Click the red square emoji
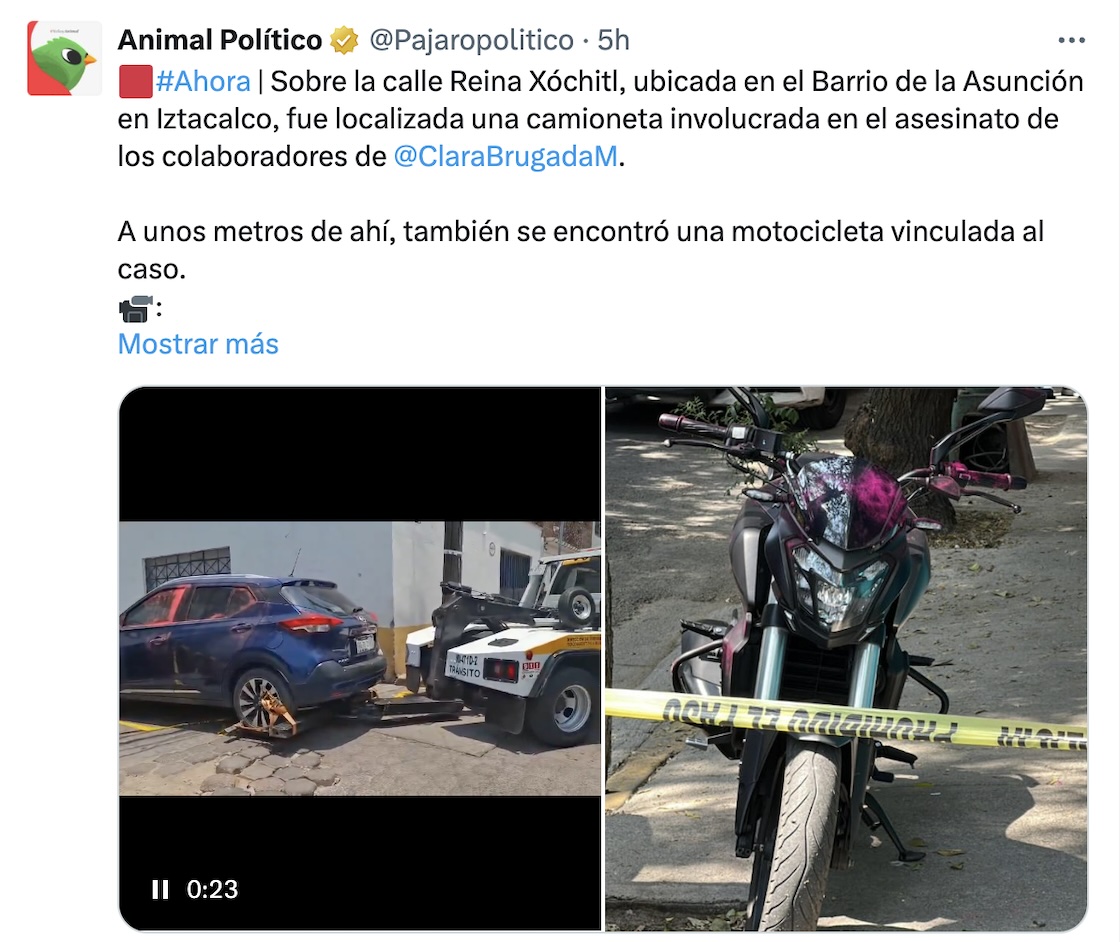The width and height of the screenshot is (1120, 942). pyautogui.click(x=135, y=81)
